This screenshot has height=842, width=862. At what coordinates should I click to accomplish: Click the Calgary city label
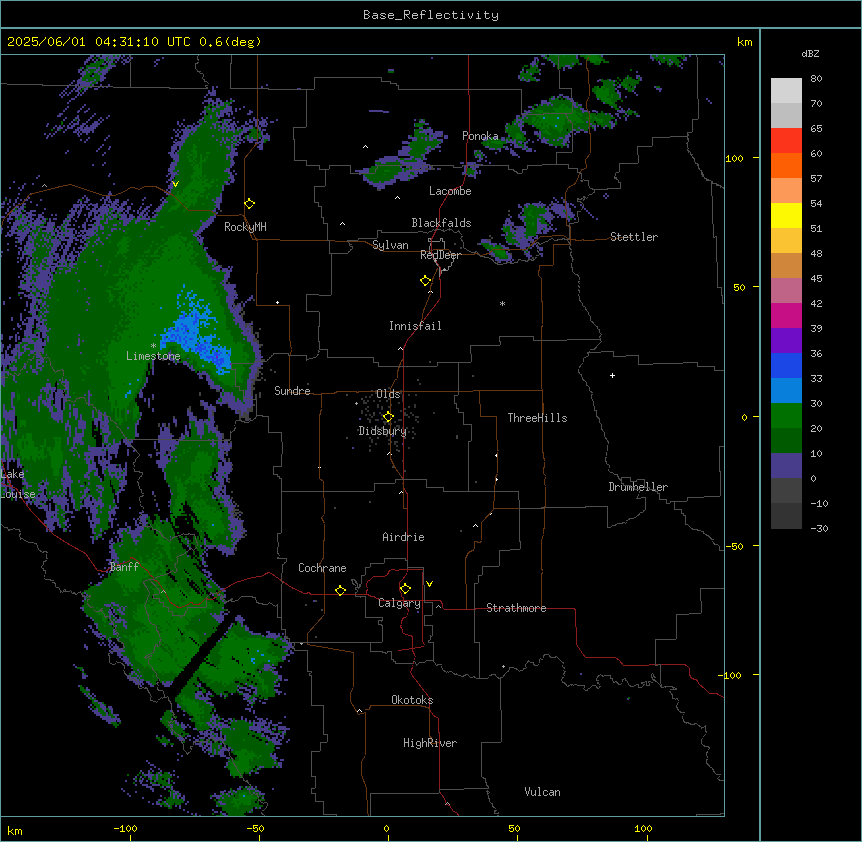399,603
